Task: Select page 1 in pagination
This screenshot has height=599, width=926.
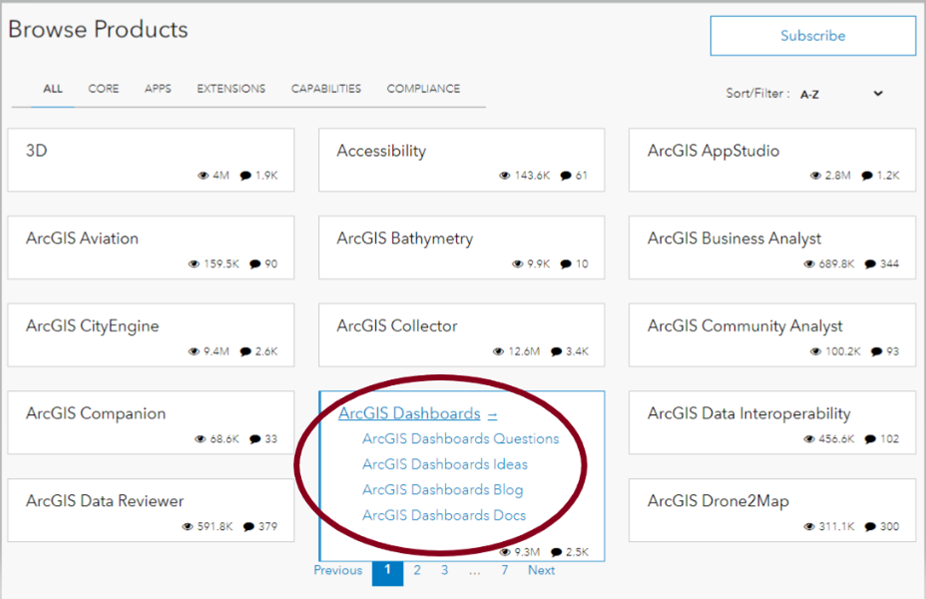Action: (387, 571)
